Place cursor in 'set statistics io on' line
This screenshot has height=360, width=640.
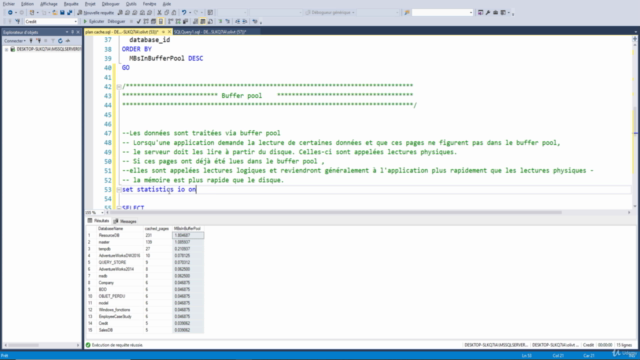tap(159, 189)
